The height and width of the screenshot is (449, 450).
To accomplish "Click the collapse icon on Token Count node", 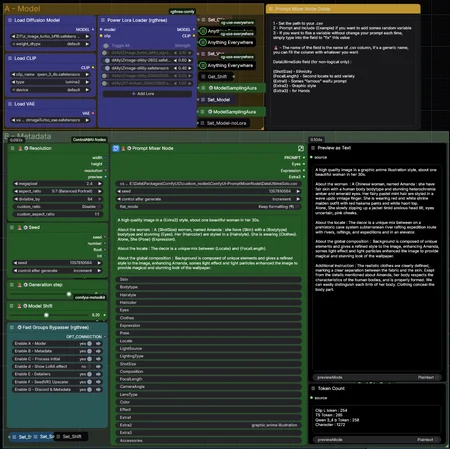I will click(x=313, y=388).
